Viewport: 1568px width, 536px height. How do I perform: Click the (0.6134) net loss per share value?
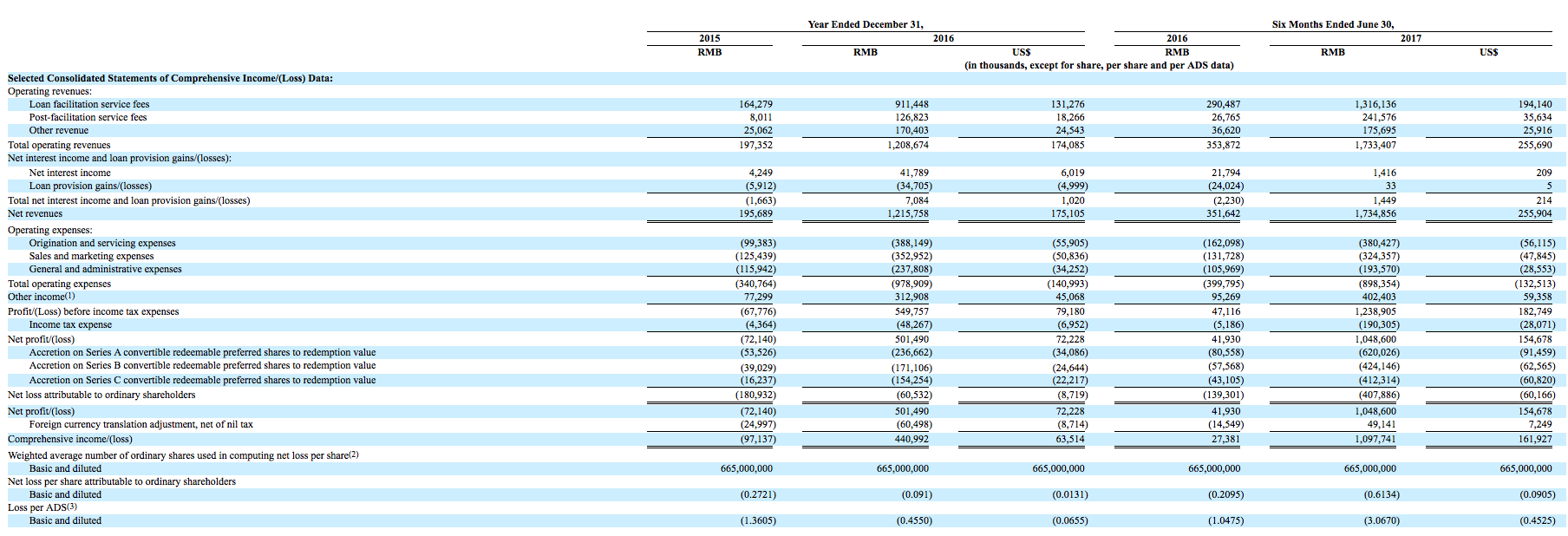pyautogui.click(x=1382, y=494)
